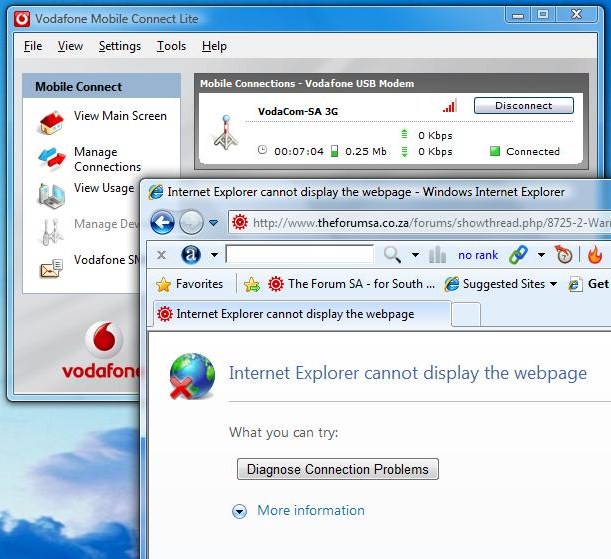Click the View Usage icon
This screenshot has width=611, height=559.
coord(51,194)
